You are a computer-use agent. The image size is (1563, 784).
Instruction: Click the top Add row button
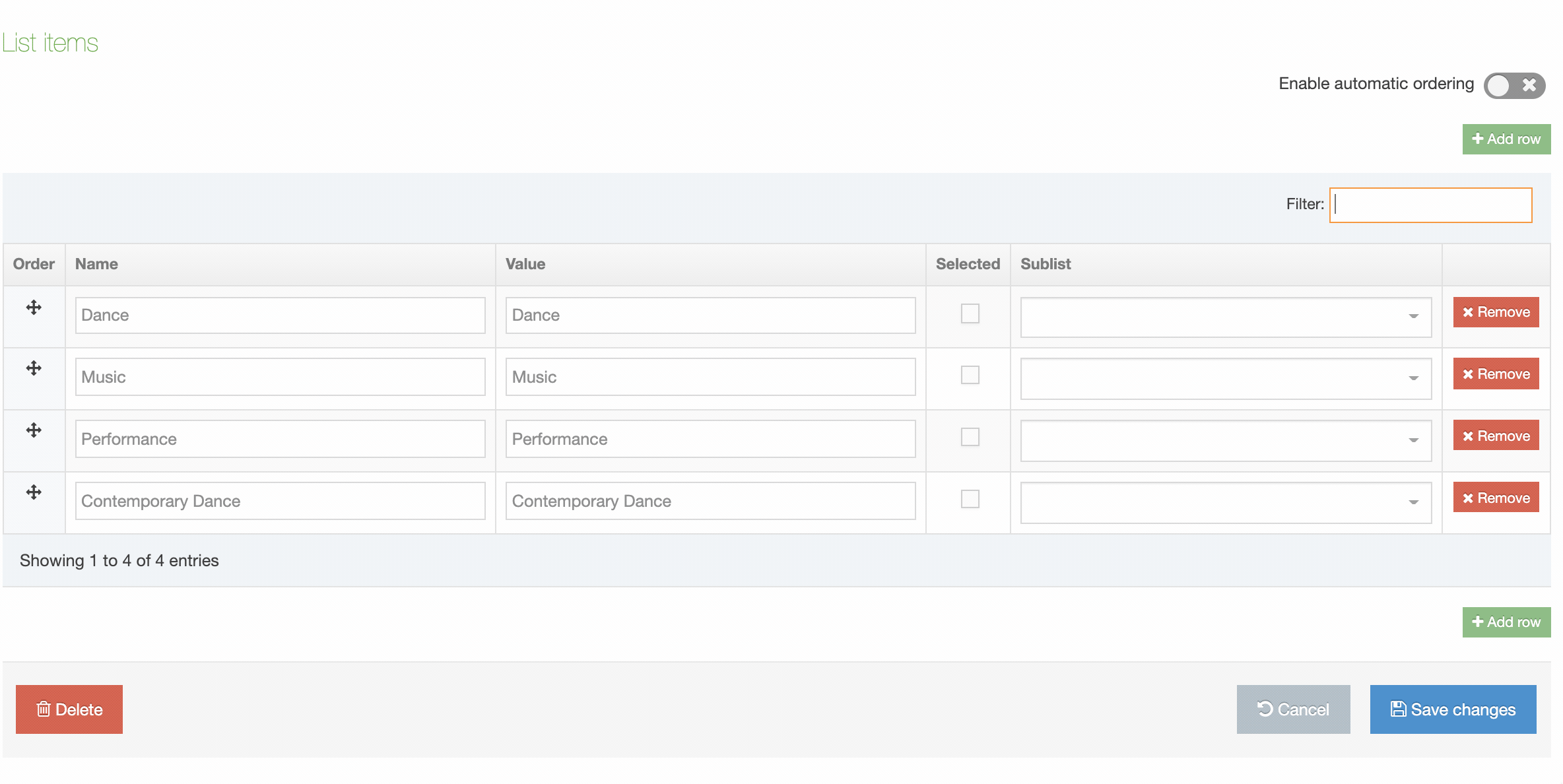coord(1506,139)
